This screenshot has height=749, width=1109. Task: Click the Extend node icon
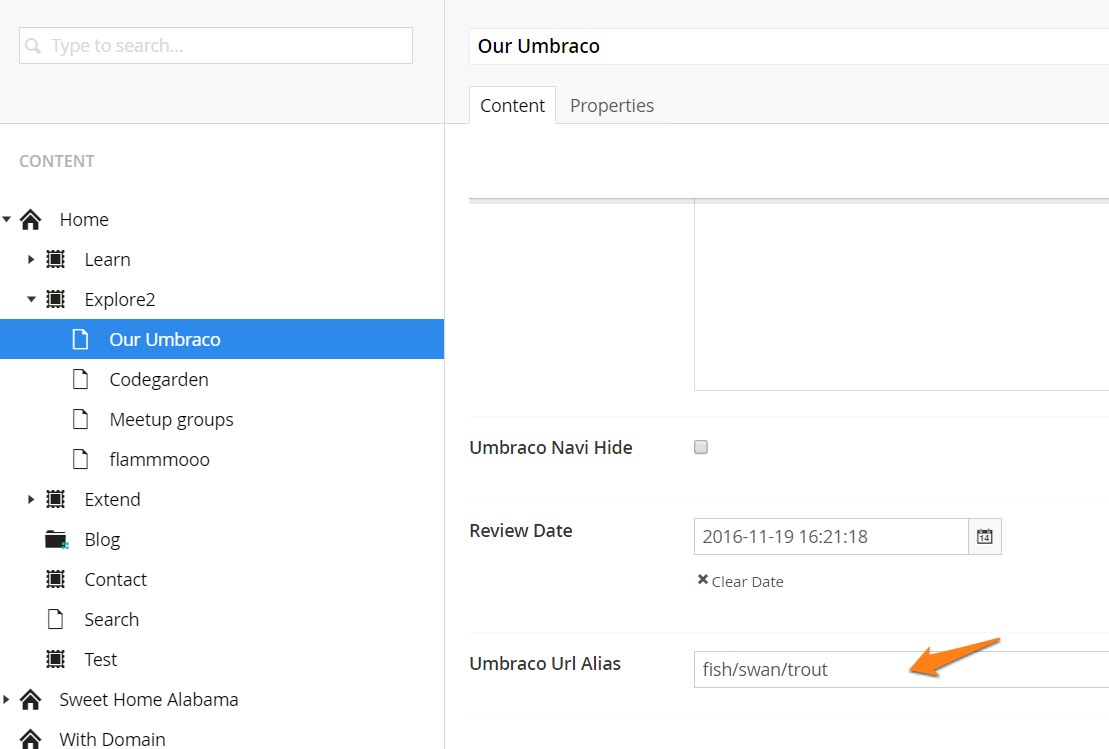(55, 499)
